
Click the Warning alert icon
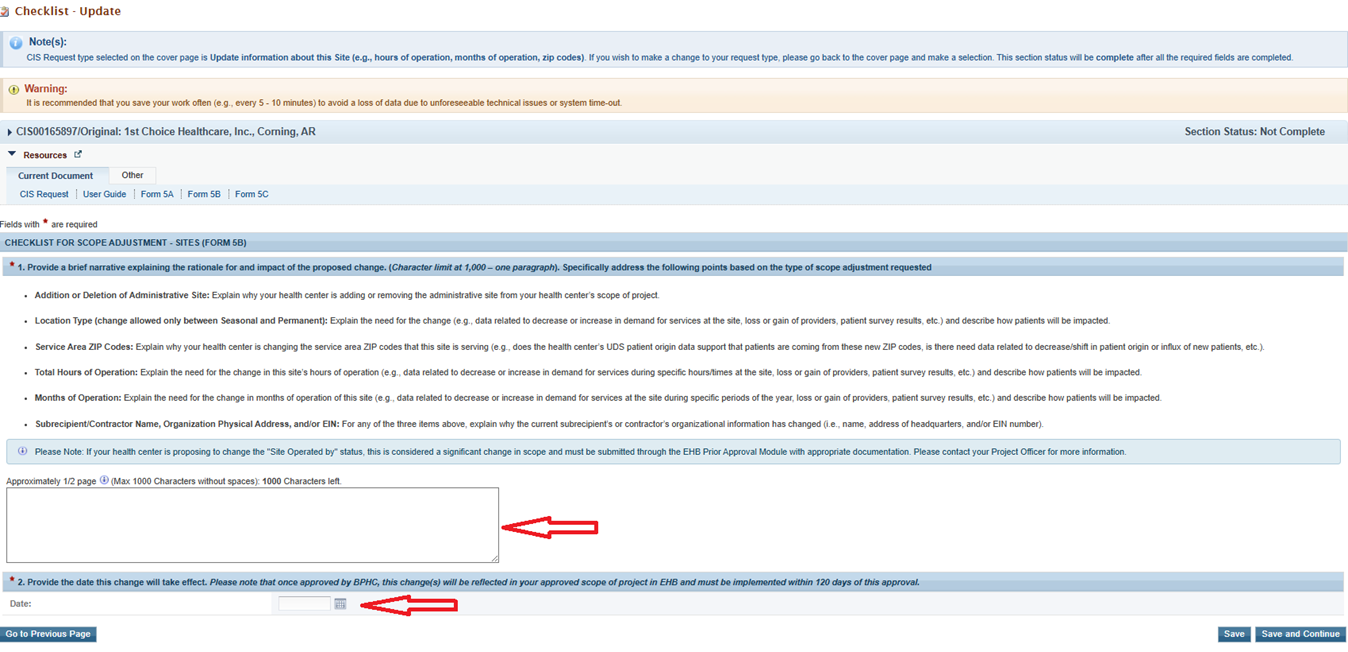[x=13, y=89]
